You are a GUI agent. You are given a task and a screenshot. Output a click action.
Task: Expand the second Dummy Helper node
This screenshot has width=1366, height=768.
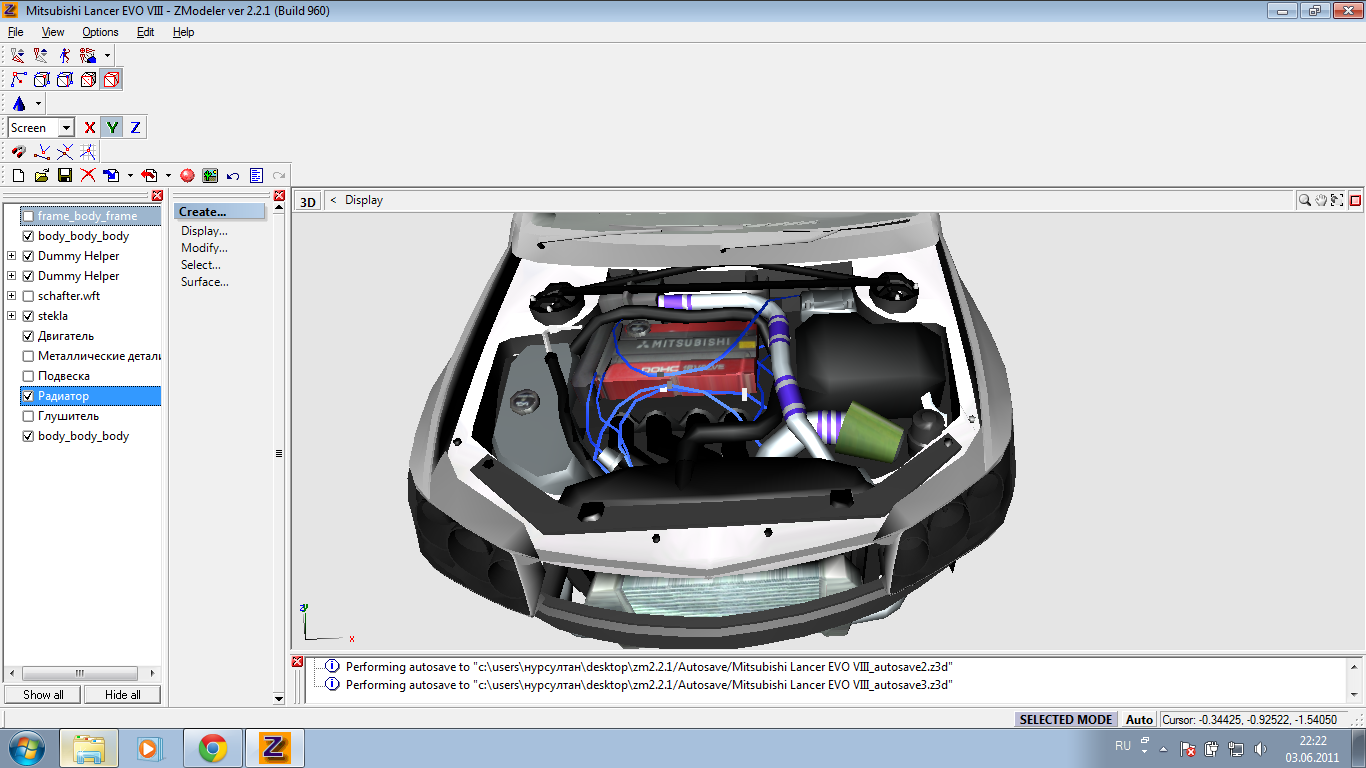coord(12,276)
